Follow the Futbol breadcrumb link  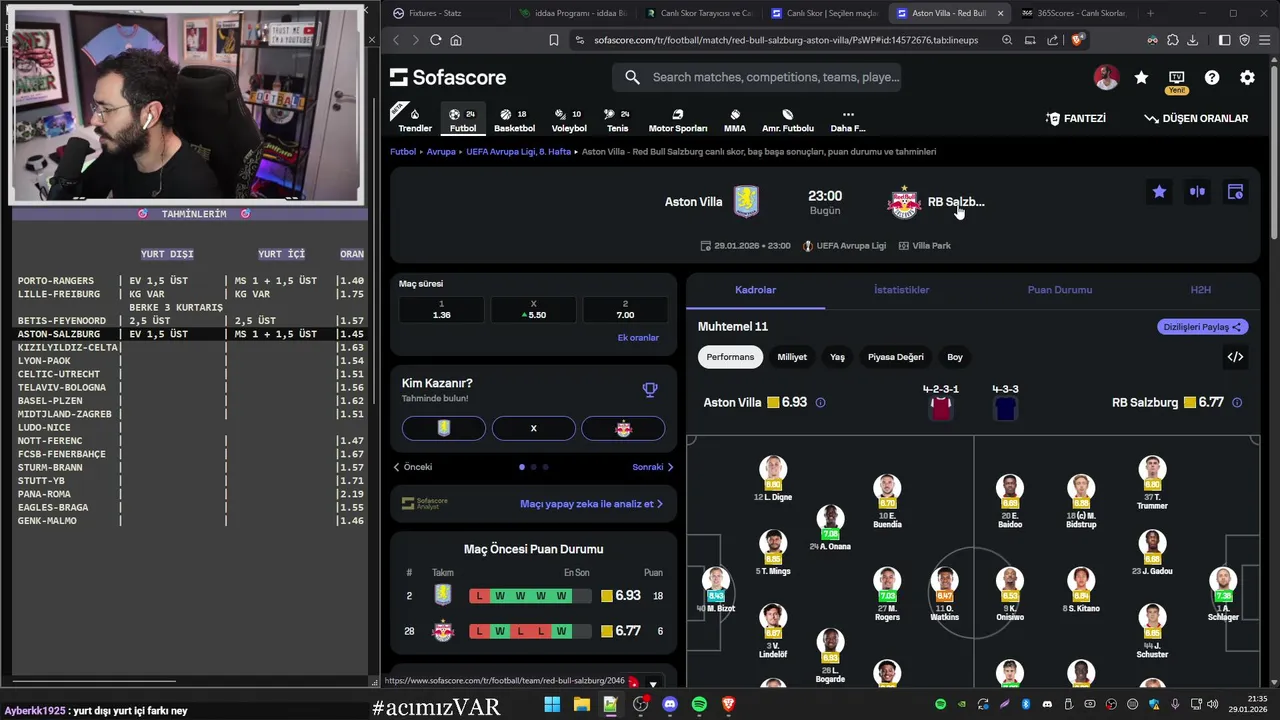[403, 152]
